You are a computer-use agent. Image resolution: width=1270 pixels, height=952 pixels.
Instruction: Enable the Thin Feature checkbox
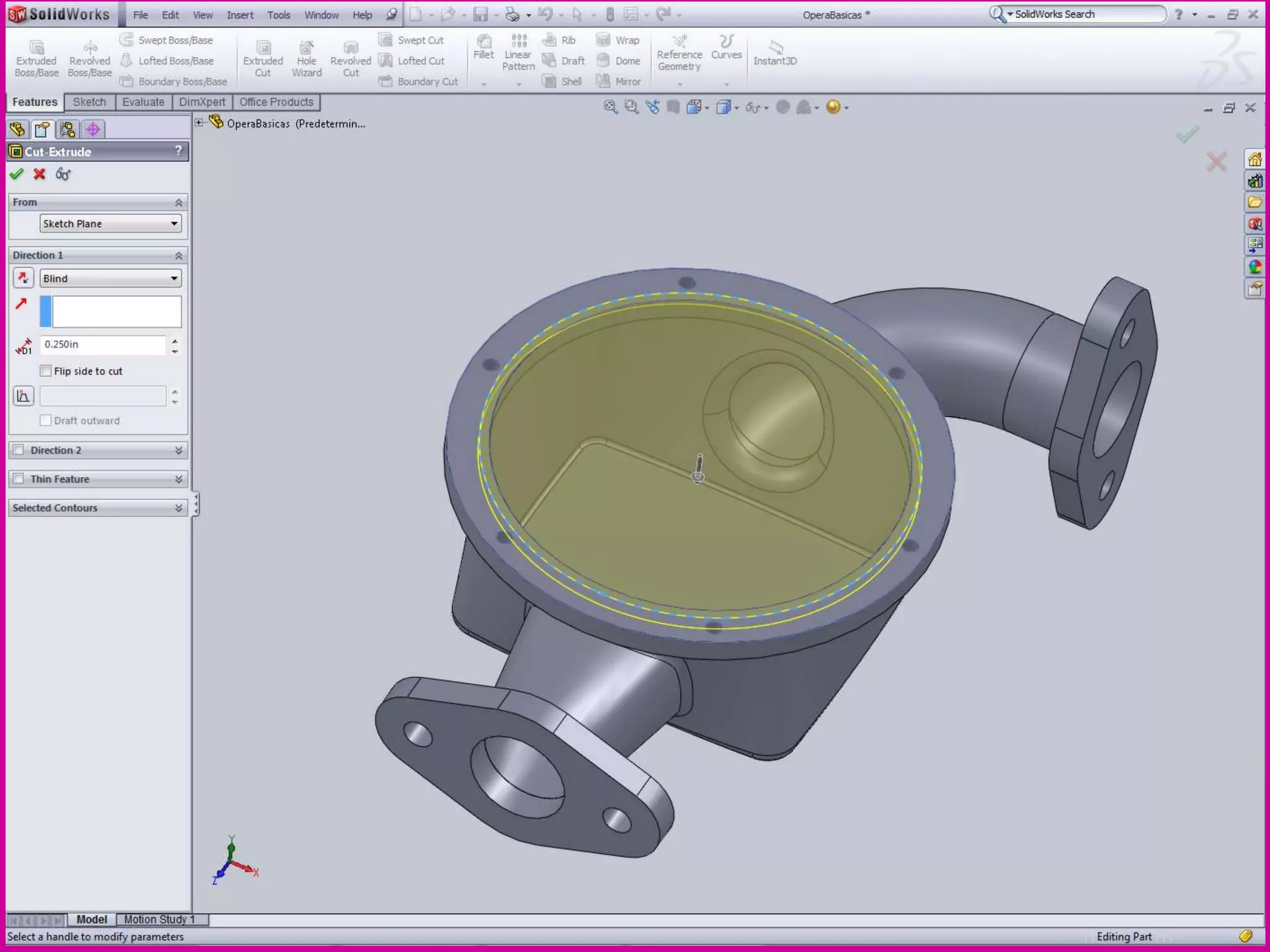tap(19, 478)
